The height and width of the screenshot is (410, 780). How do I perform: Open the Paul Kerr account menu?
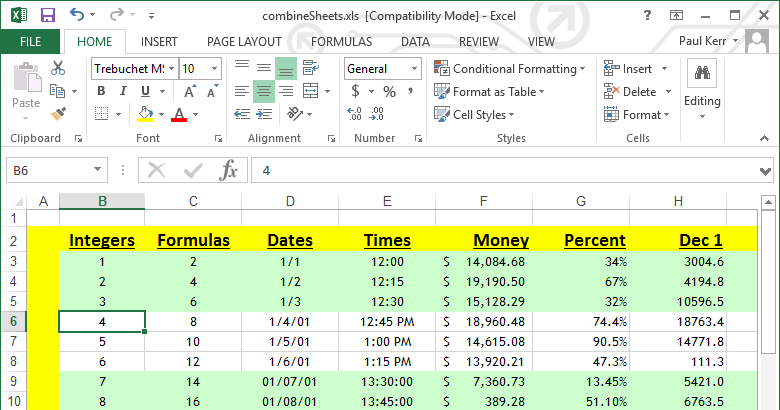click(x=708, y=41)
